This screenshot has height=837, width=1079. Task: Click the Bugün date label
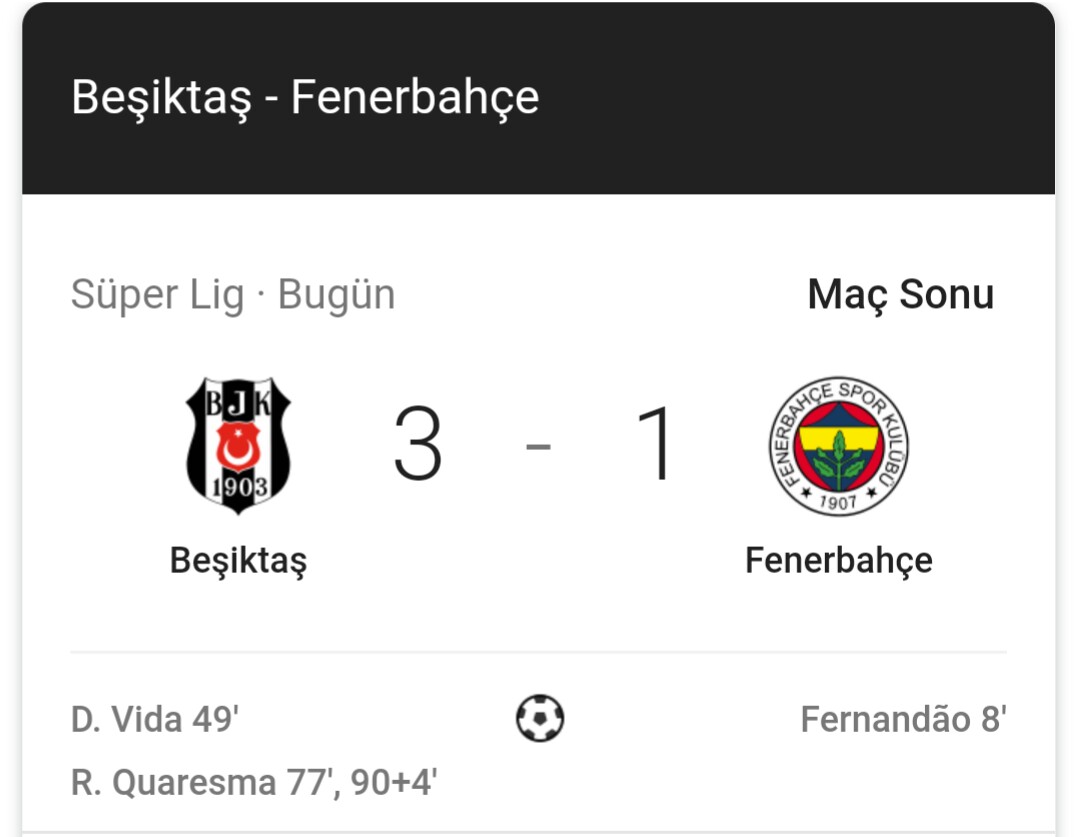pos(336,295)
